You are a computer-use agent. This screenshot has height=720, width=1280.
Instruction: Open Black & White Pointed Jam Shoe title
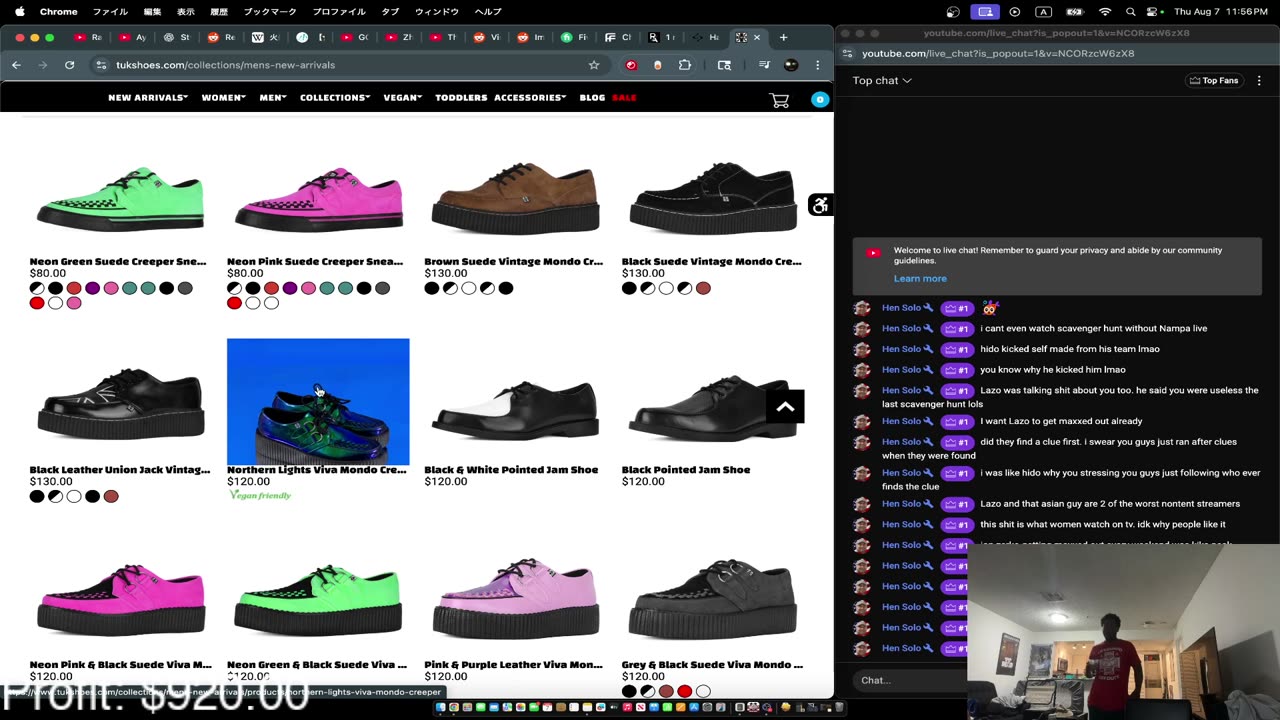coord(511,470)
